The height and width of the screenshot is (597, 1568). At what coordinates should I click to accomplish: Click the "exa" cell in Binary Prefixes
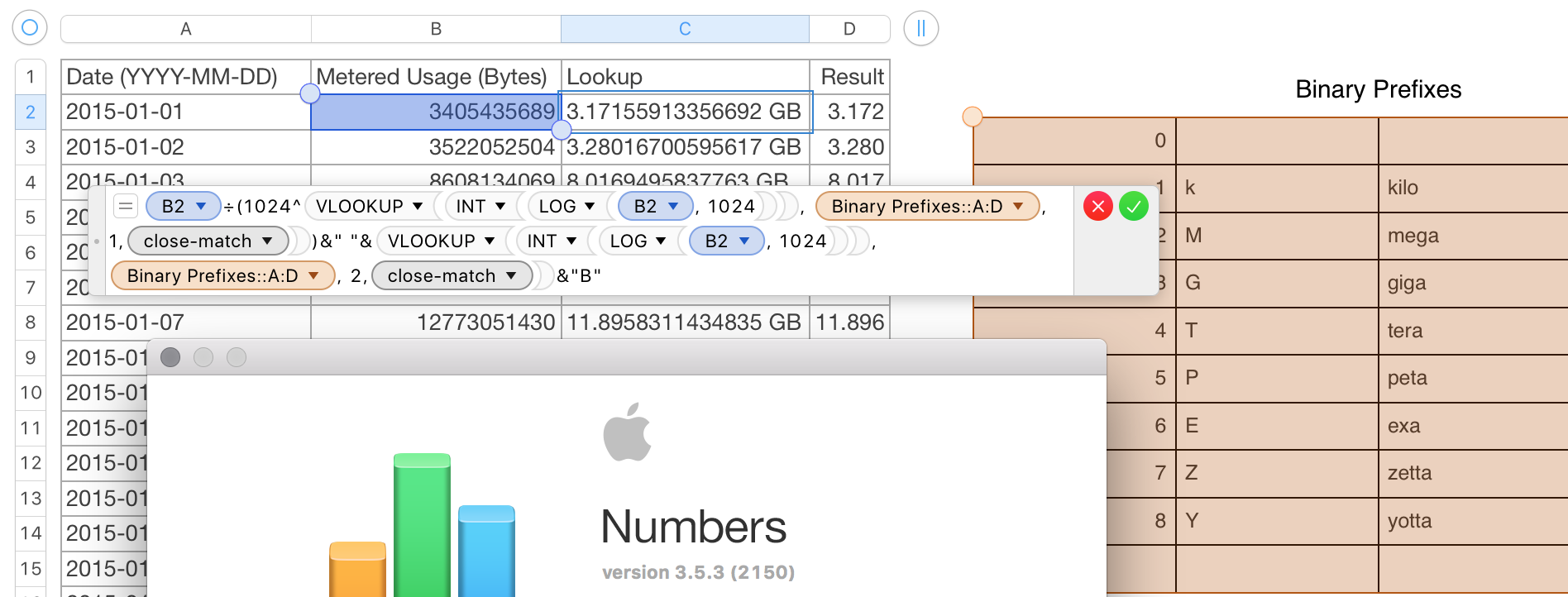point(1473,426)
